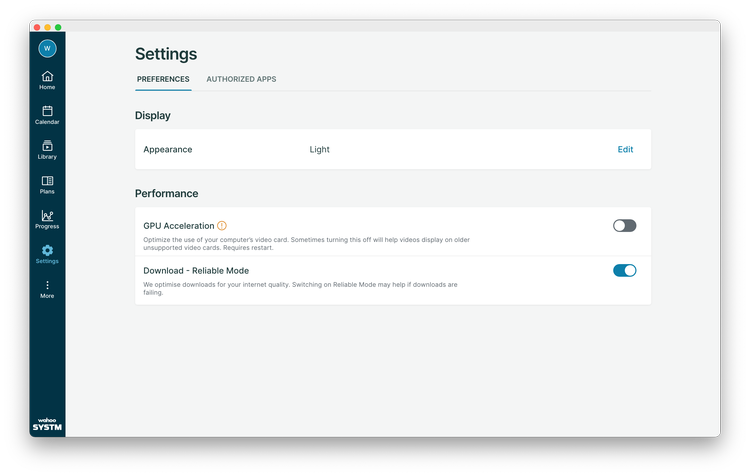Viewport: 750px width, 476px height.
Task: Disable Download Reliable Mode toggle
Action: (x=624, y=270)
